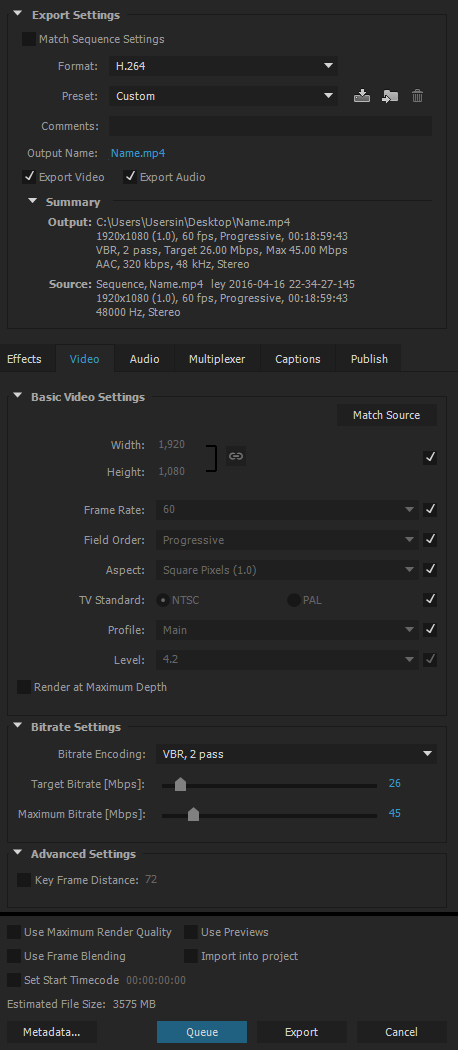Select the PAL TV standard
The height and width of the screenshot is (1050, 458).
pyautogui.click(x=293, y=600)
